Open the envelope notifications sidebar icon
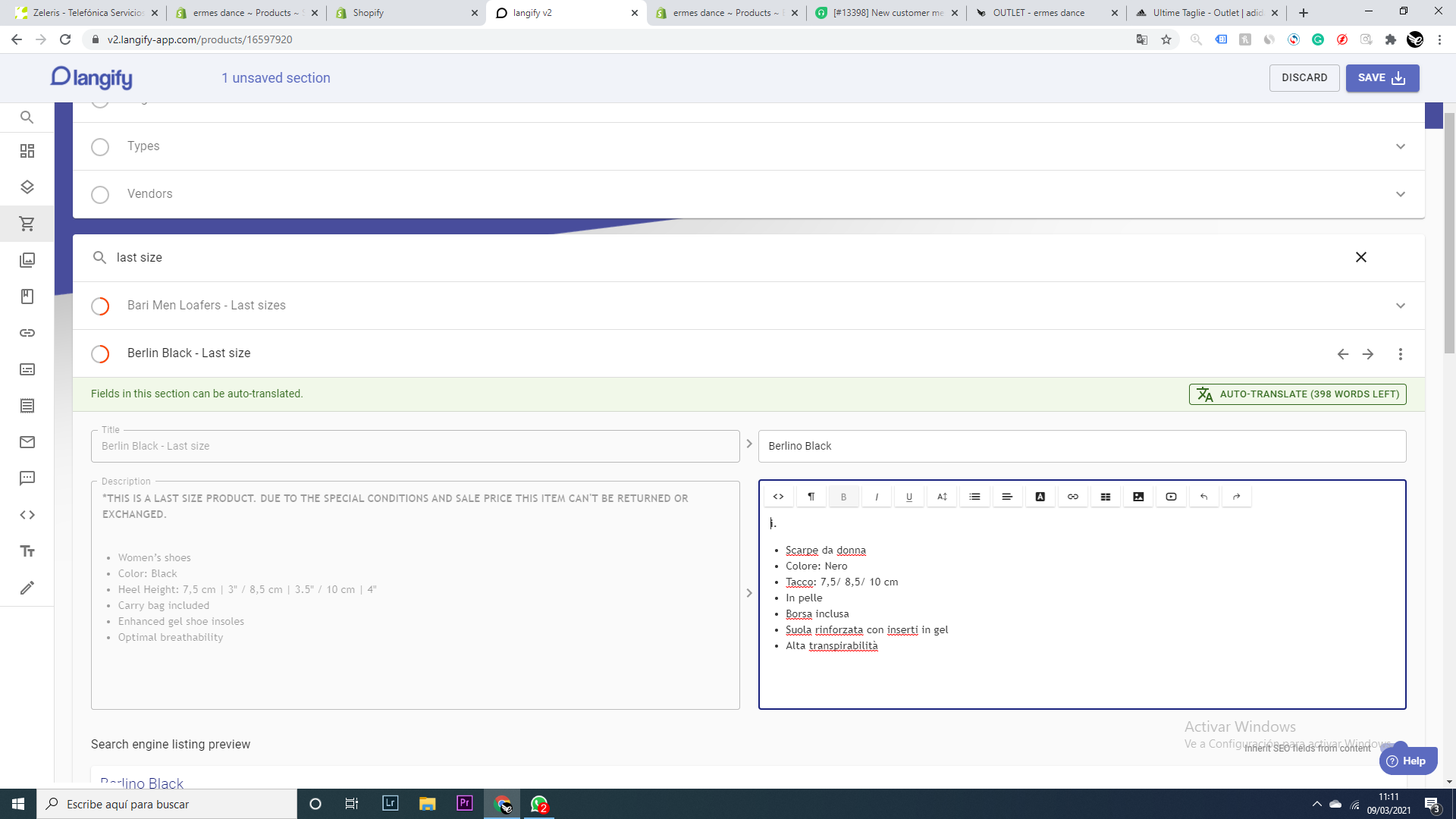1456x819 pixels. click(27, 442)
